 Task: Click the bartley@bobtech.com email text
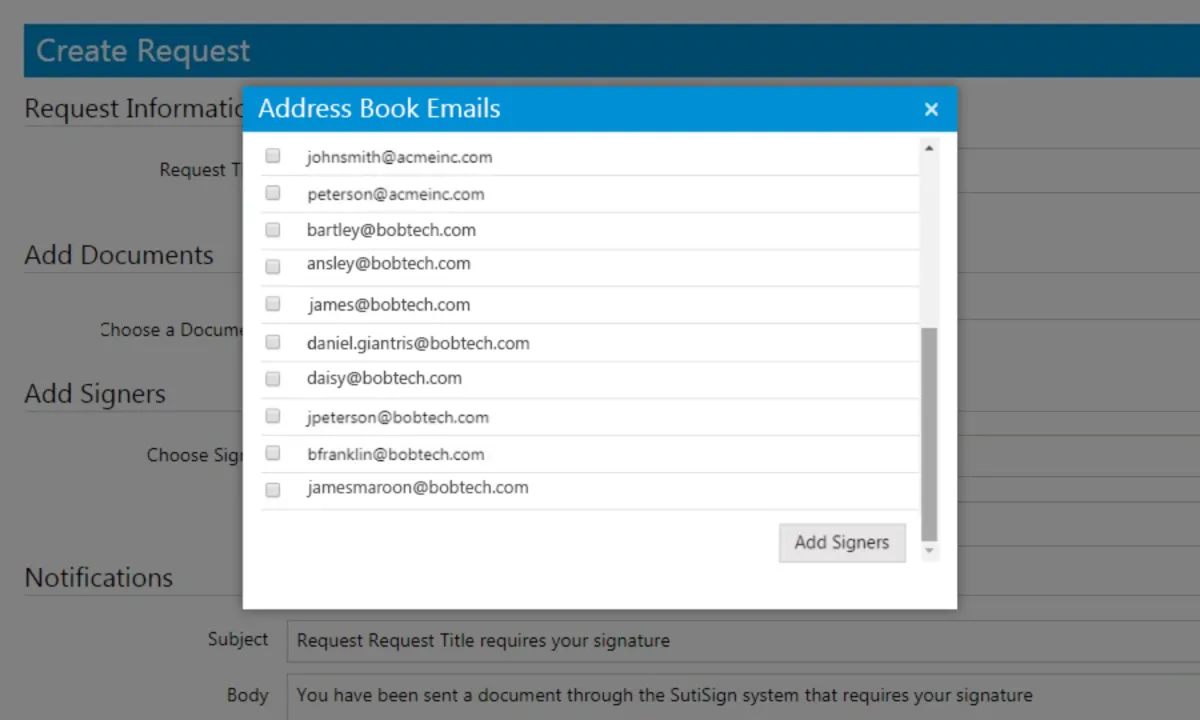pos(391,230)
